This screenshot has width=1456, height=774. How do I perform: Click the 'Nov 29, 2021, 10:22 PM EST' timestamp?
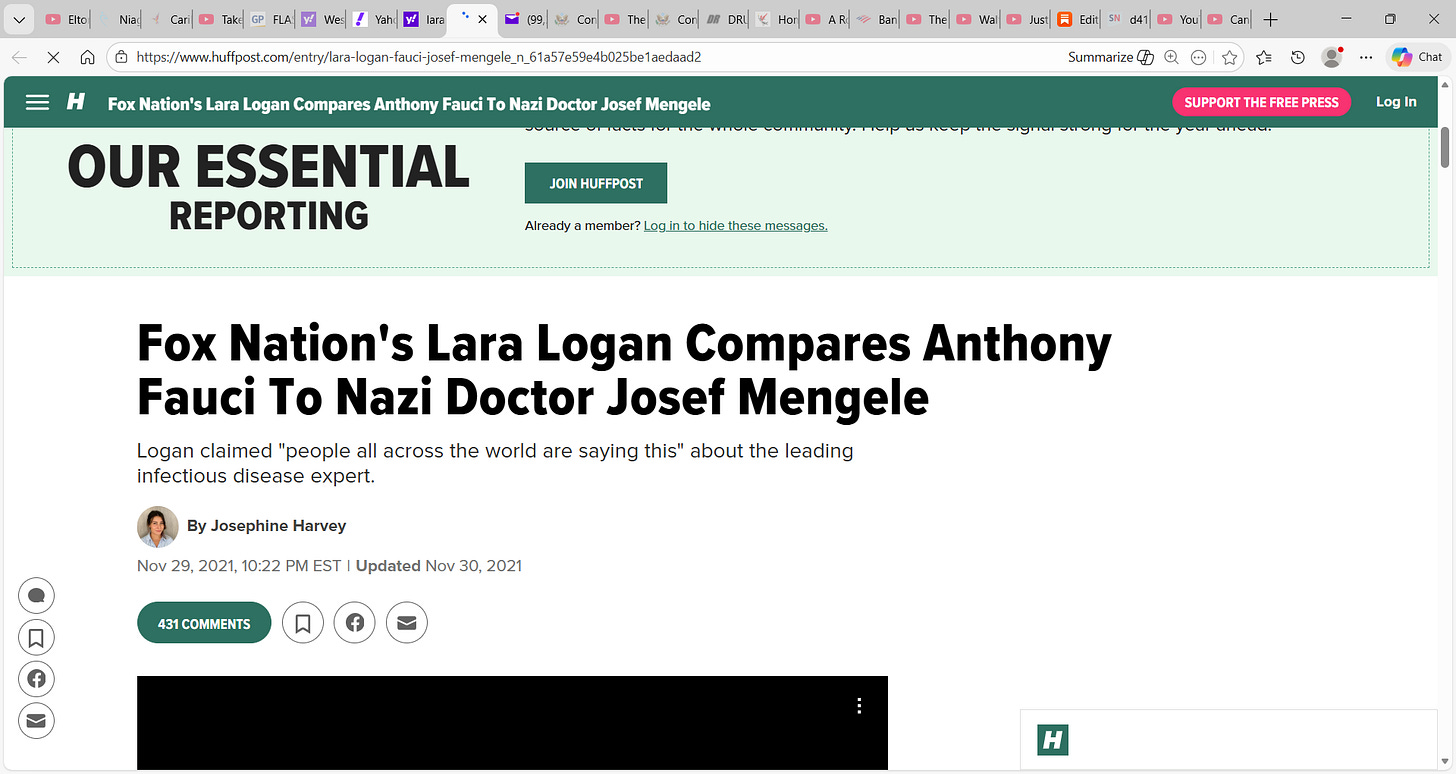pos(239,566)
